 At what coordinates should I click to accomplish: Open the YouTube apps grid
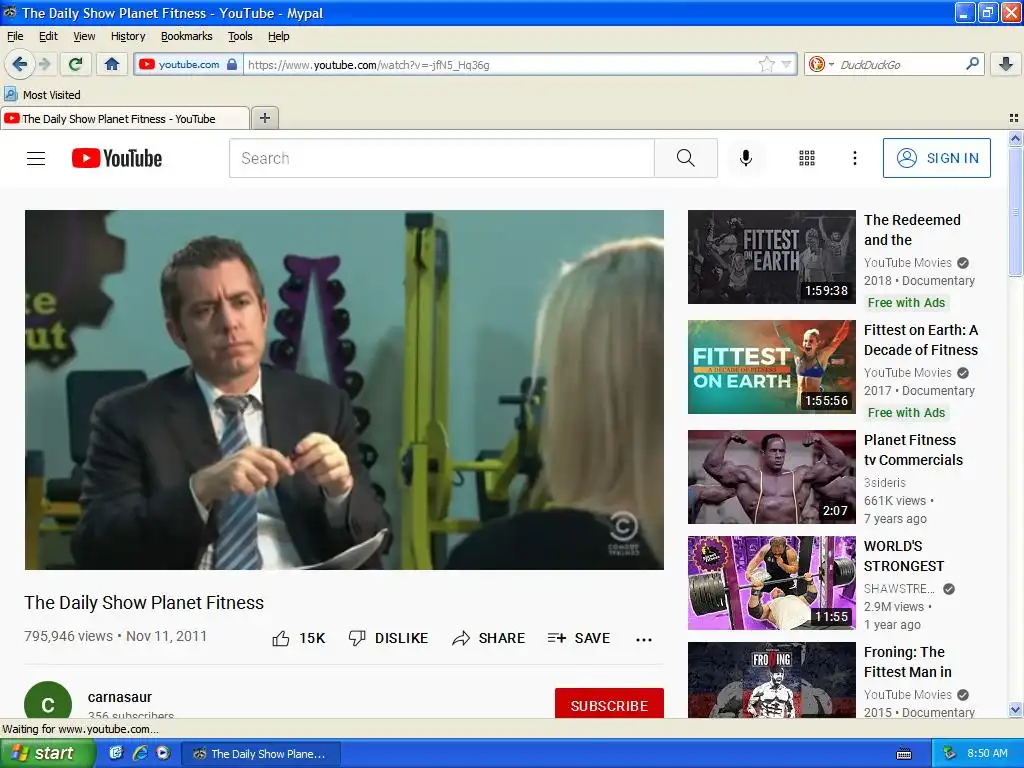pyautogui.click(x=807, y=158)
